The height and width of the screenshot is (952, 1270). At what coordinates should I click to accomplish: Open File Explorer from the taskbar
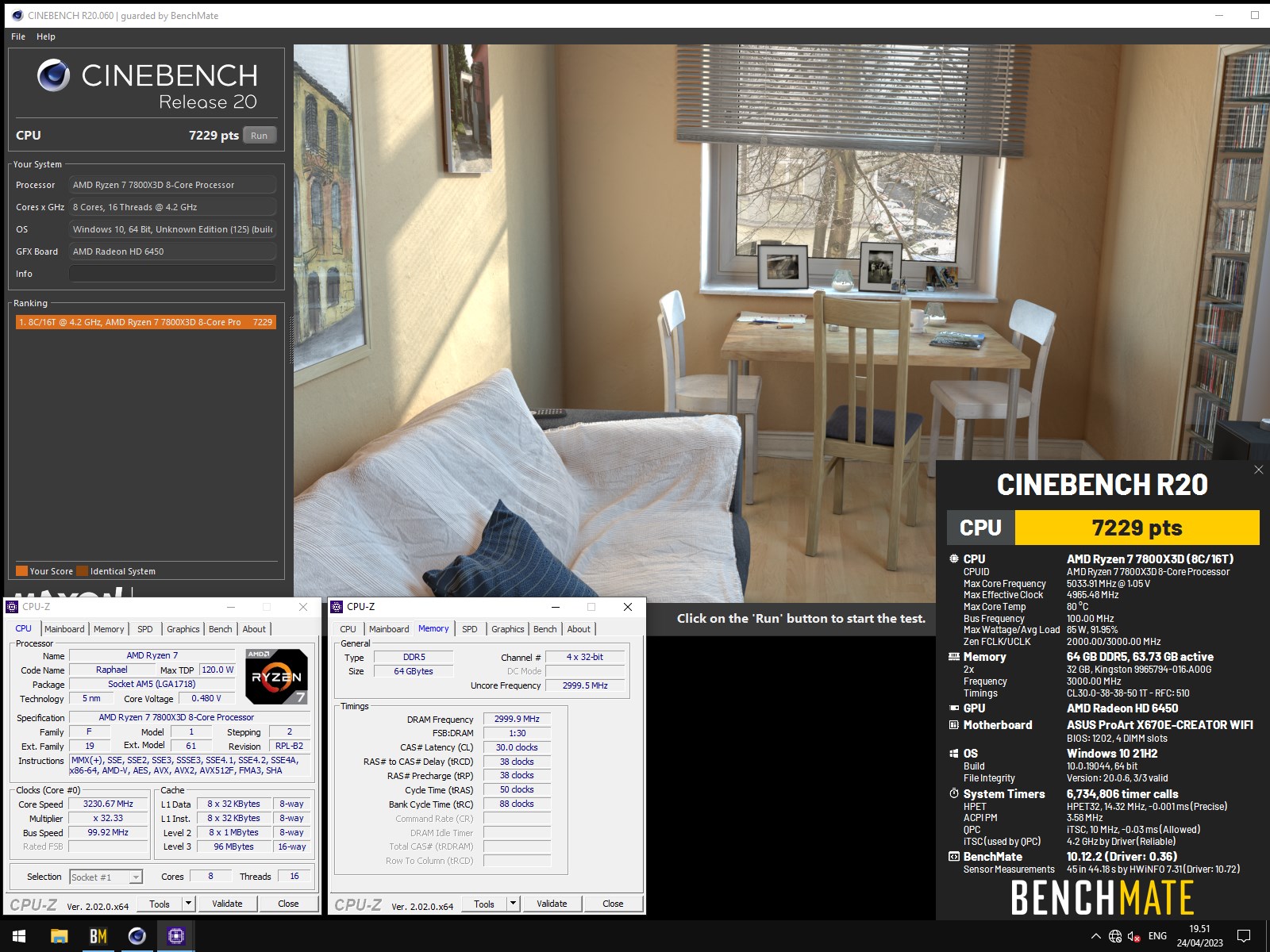(59, 936)
